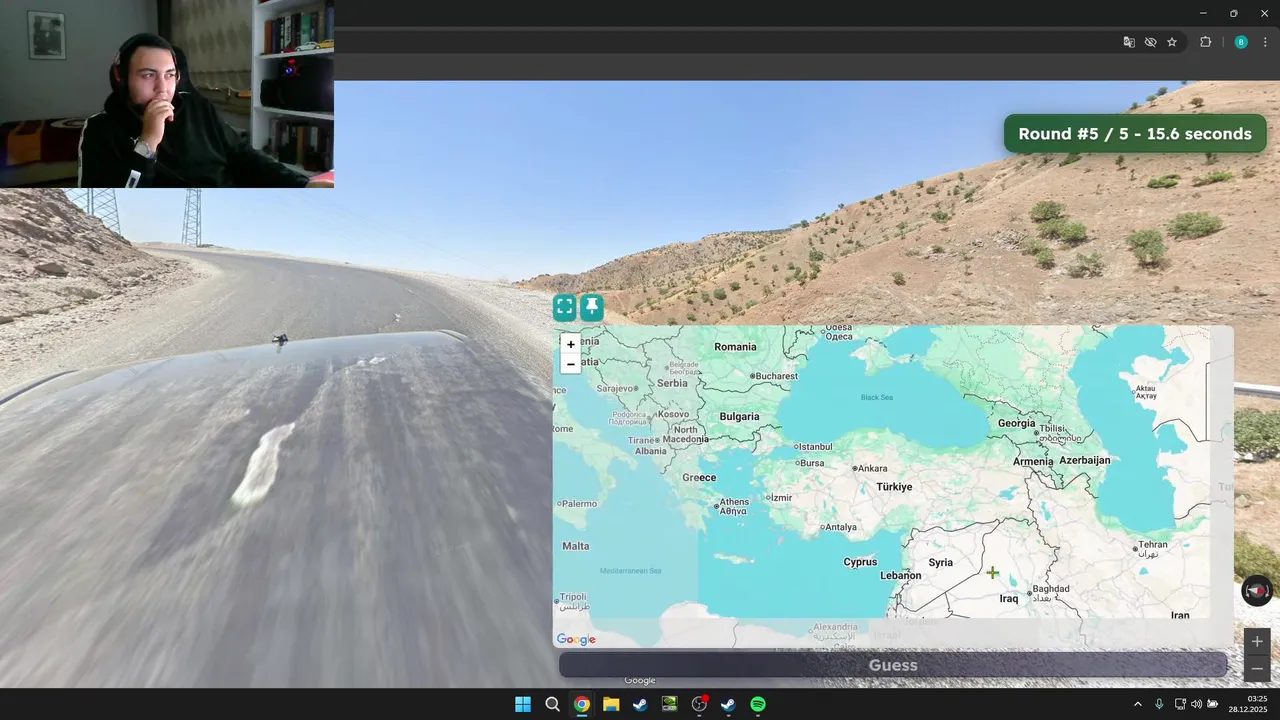Place a guess on Tehran
Image resolution: width=1280 pixels, height=720 pixels.
[1150, 547]
